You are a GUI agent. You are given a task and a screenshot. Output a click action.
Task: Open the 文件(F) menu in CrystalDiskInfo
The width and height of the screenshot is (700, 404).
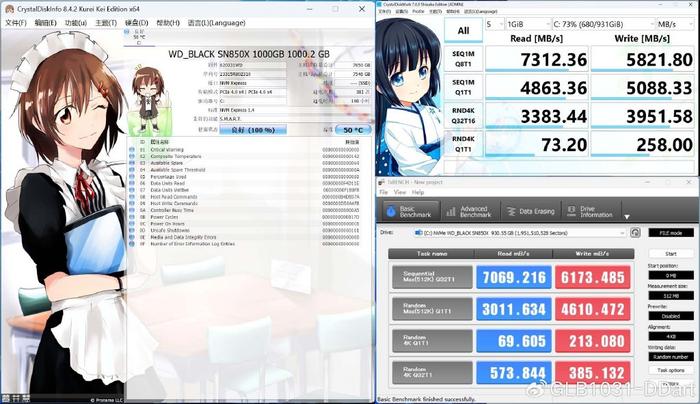(x=16, y=23)
